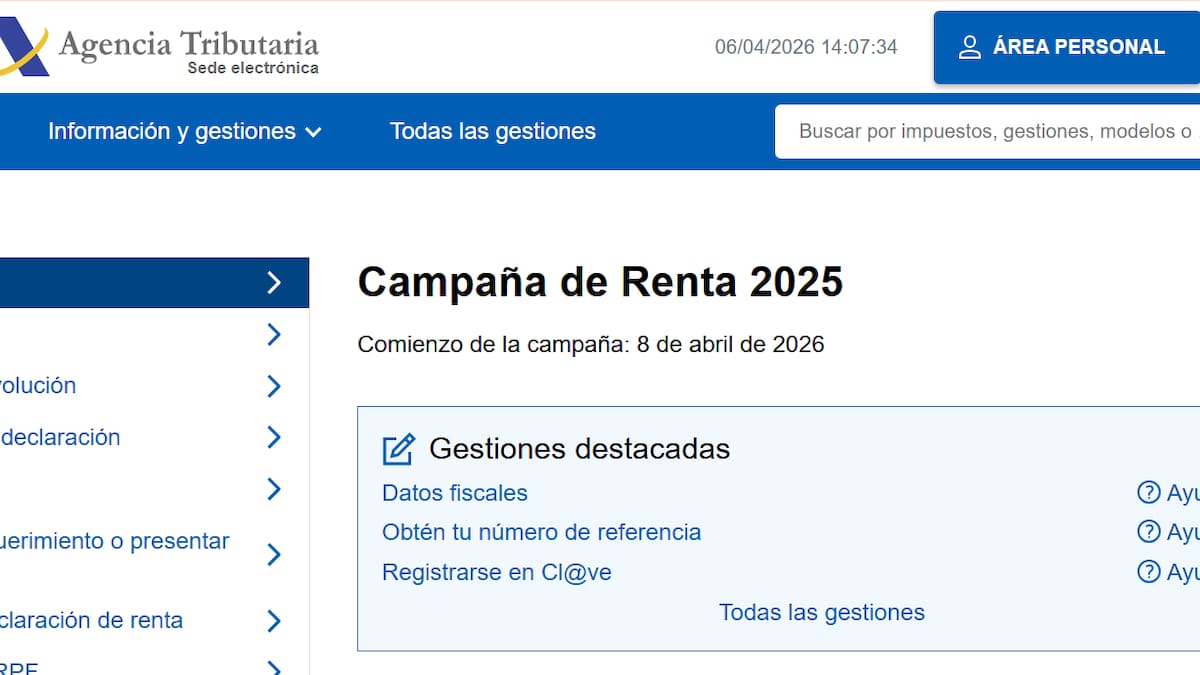Screen dimensions: 1200x675
Task: Open Registrarse en Cl@ve
Action: click(498, 572)
